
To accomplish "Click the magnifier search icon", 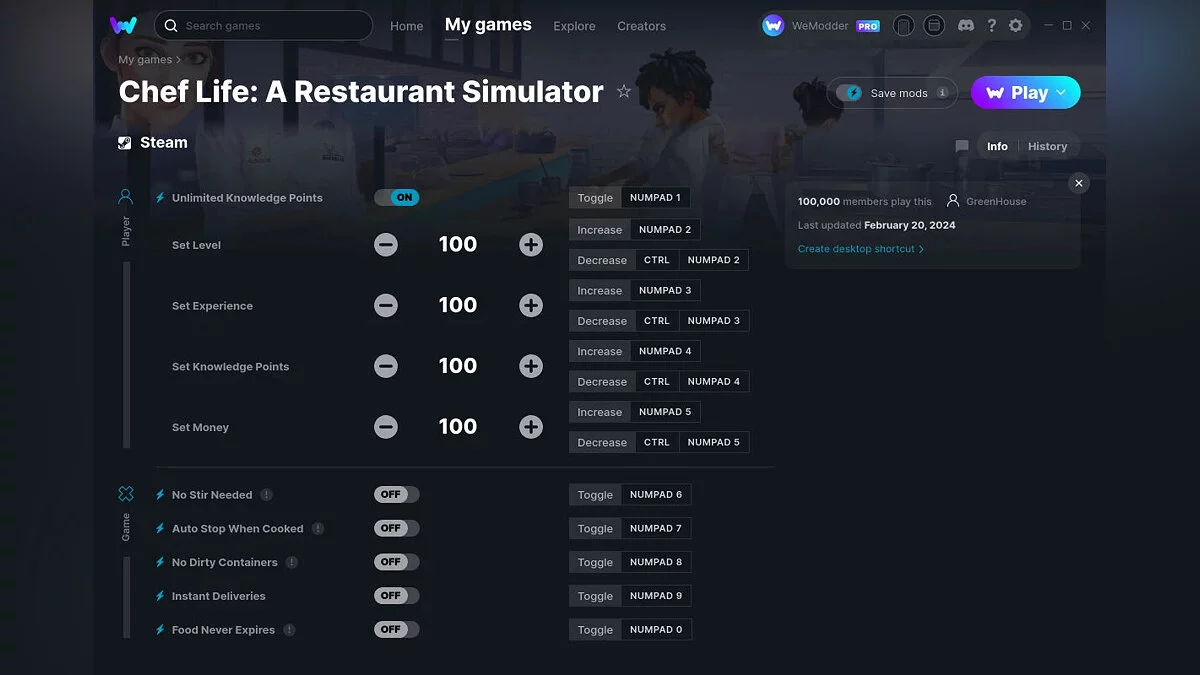I will coord(171,26).
